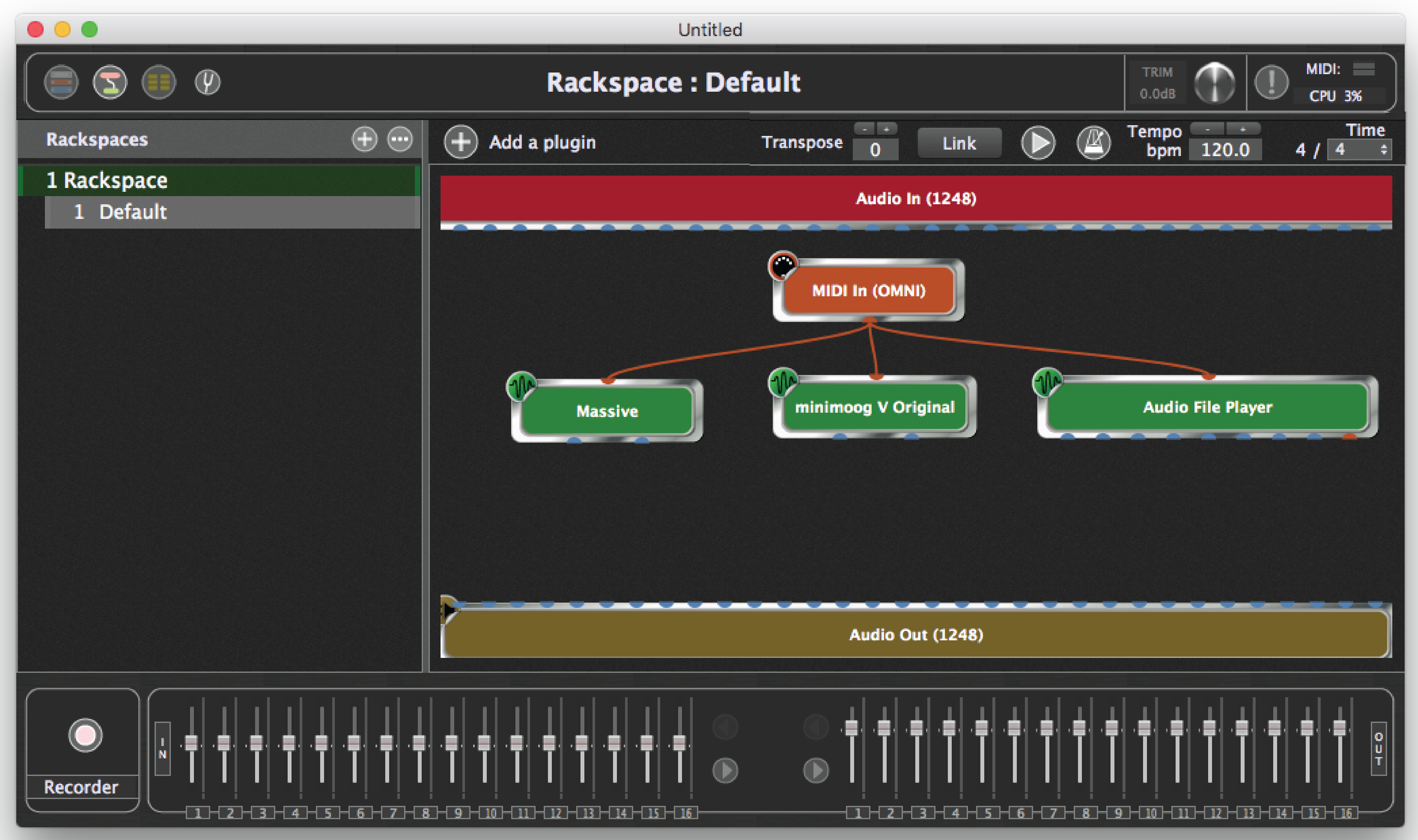Click the input section left arrow button
This screenshot has width=1418, height=840.
[725, 727]
